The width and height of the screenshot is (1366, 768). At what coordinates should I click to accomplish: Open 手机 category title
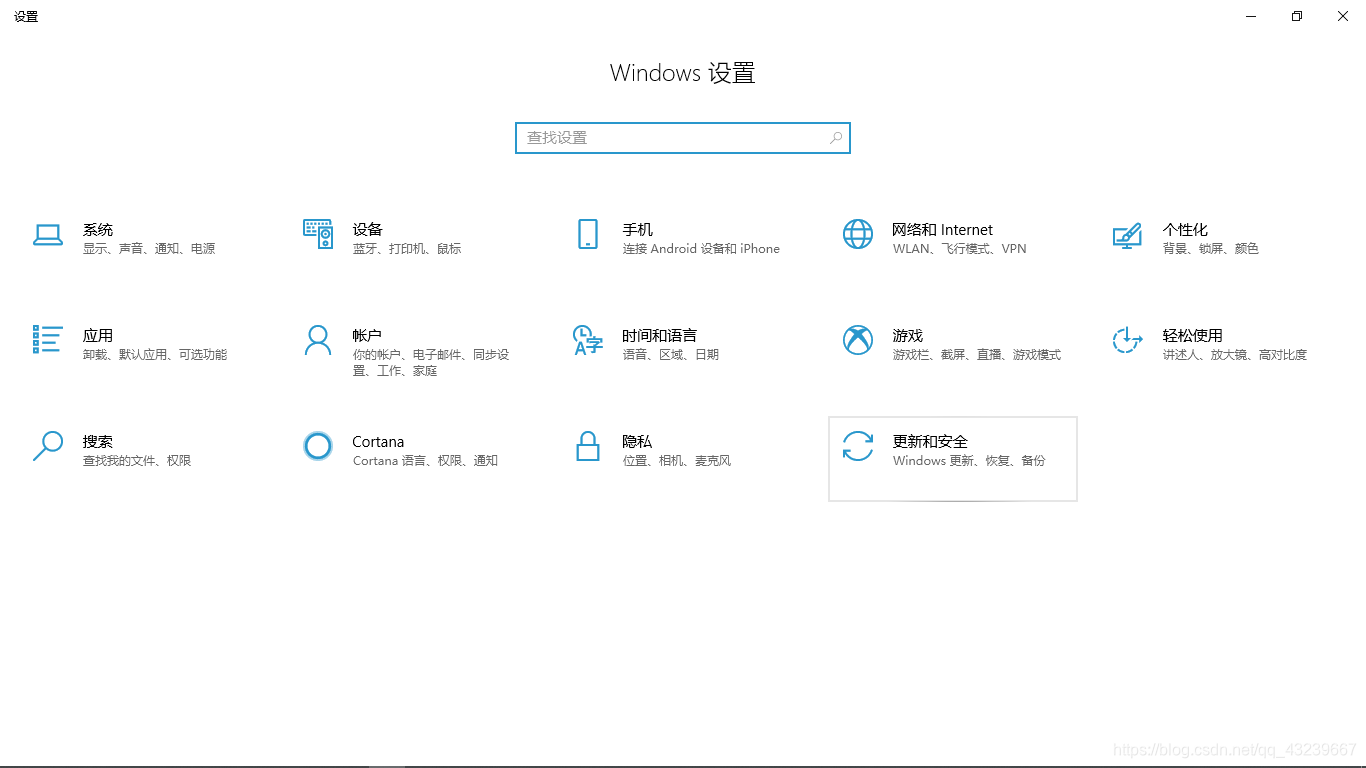(638, 230)
